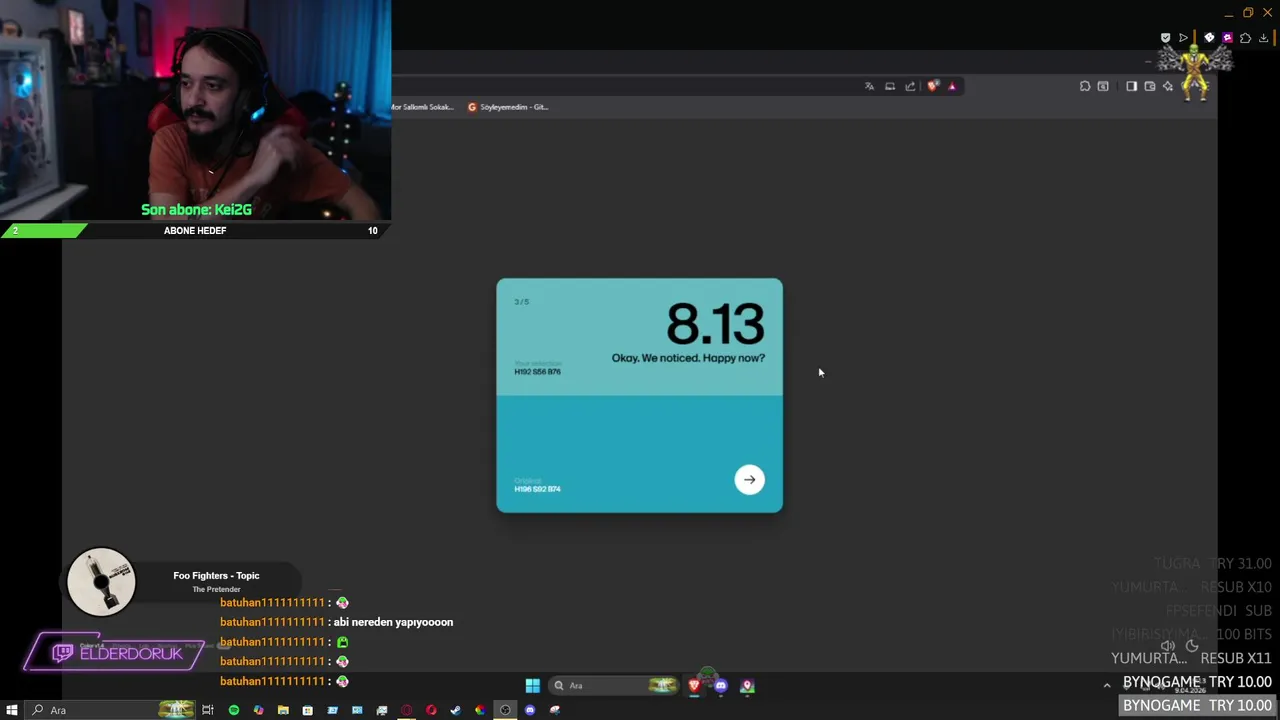
Task: Open the Brave icon in inner taskbar
Action: coord(694,686)
